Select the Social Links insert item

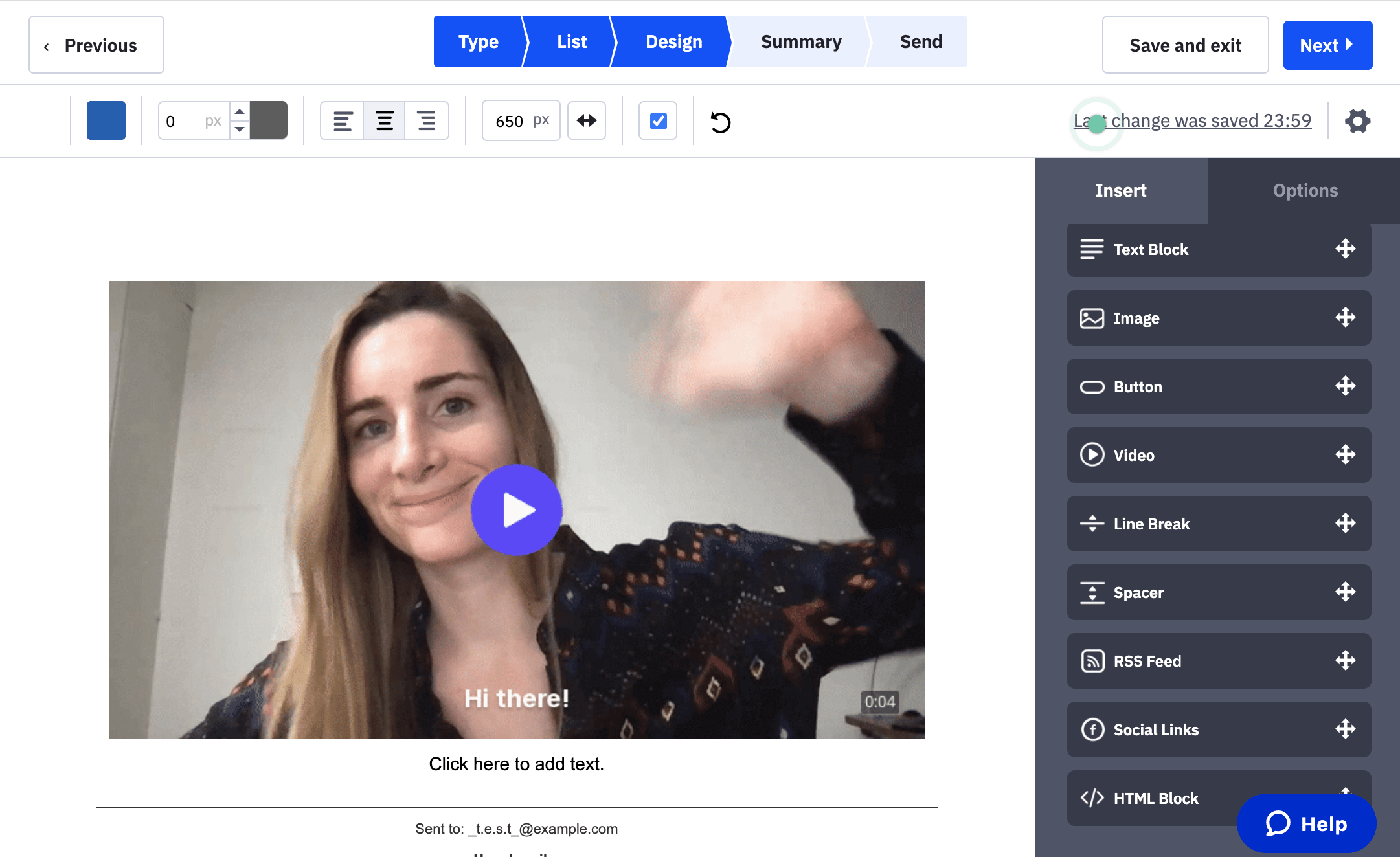point(1219,729)
